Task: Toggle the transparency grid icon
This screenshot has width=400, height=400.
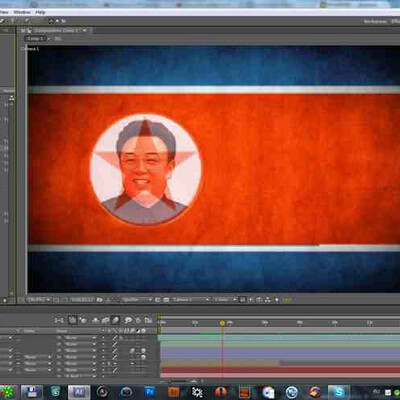Action: [x=166, y=300]
